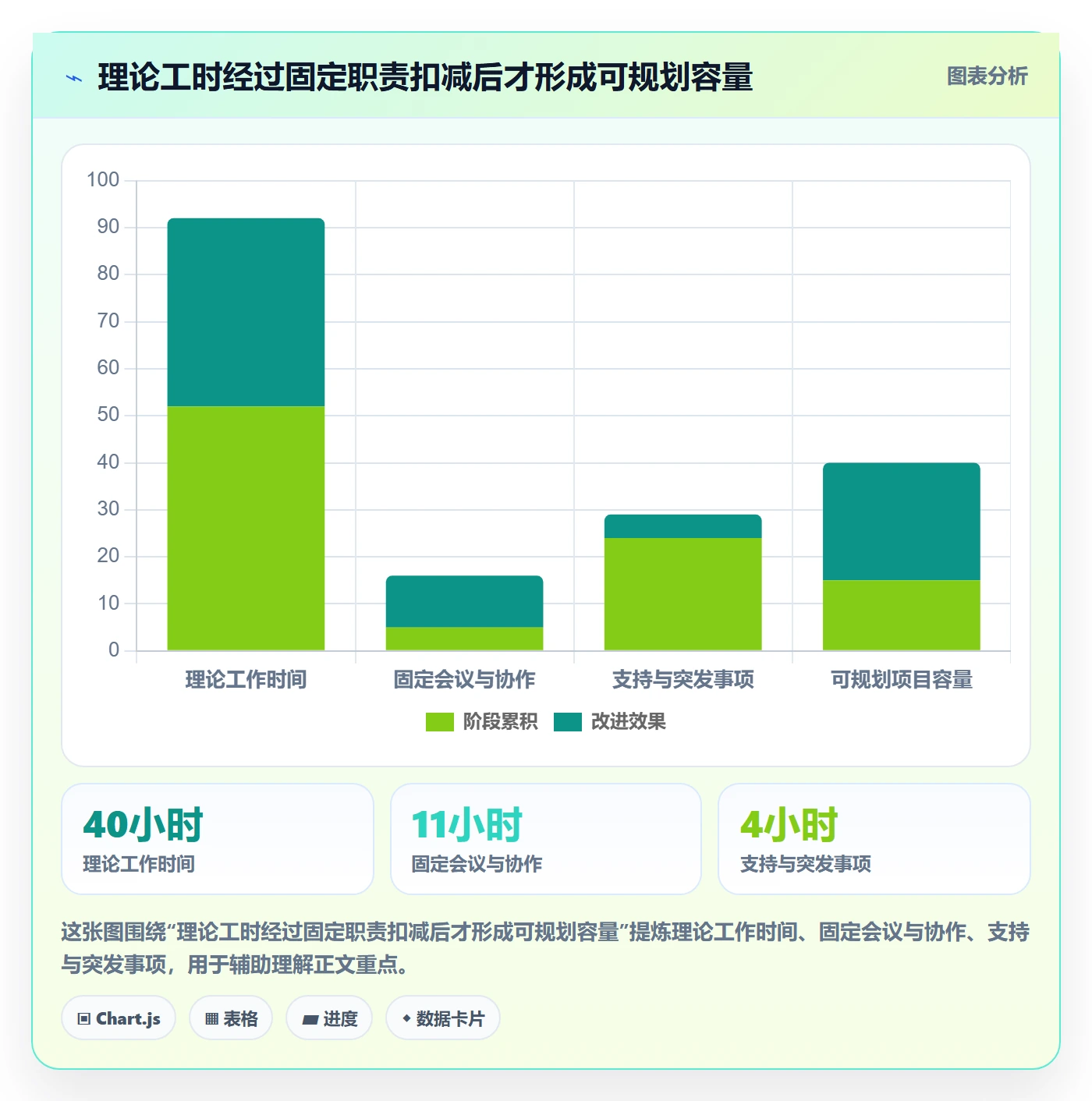1092x1101 pixels.
Task: Click the green segment of 固定会议与协作 bar
Action: pyautogui.click(x=464, y=639)
